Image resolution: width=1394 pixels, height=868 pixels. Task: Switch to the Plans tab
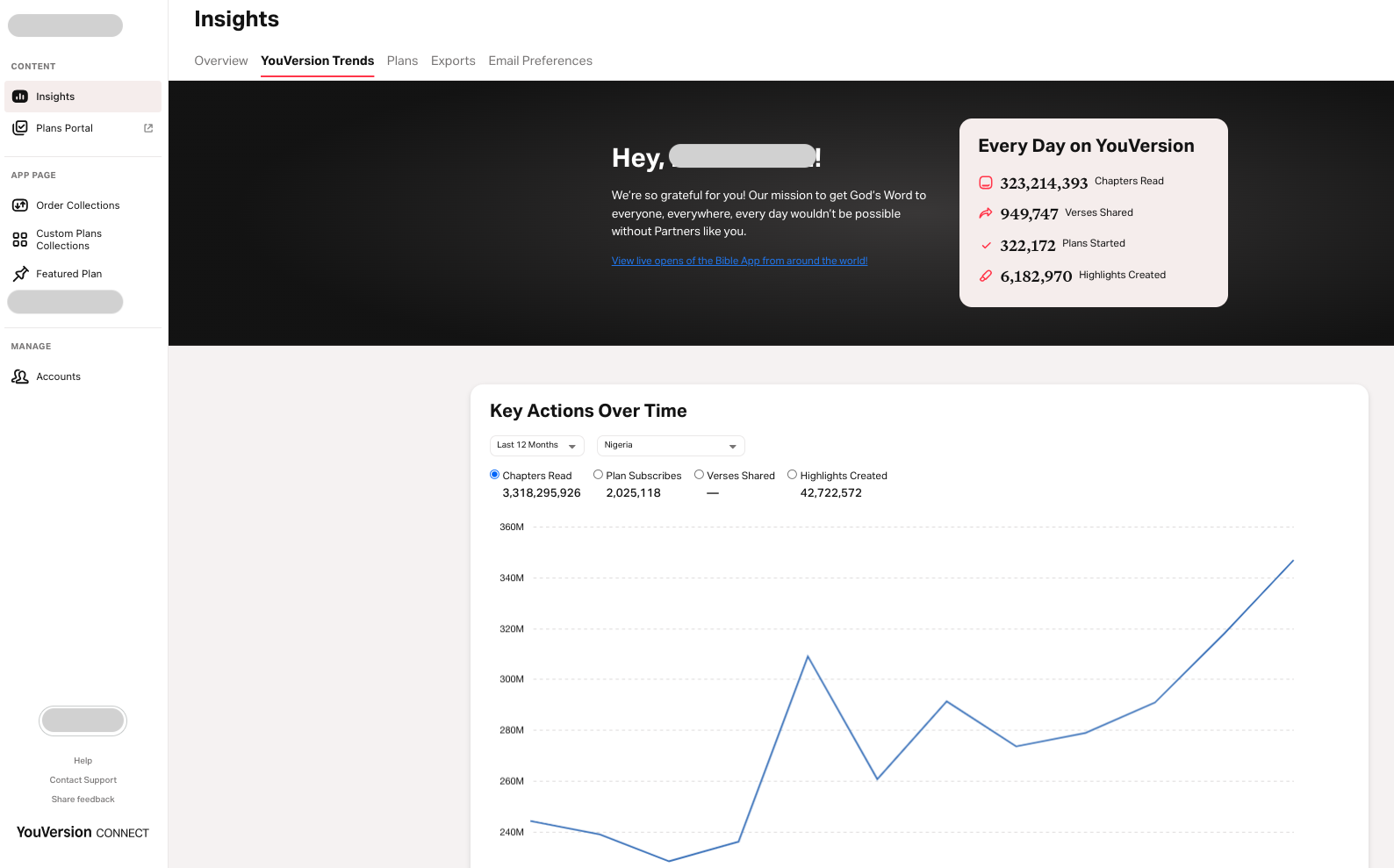[402, 61]
